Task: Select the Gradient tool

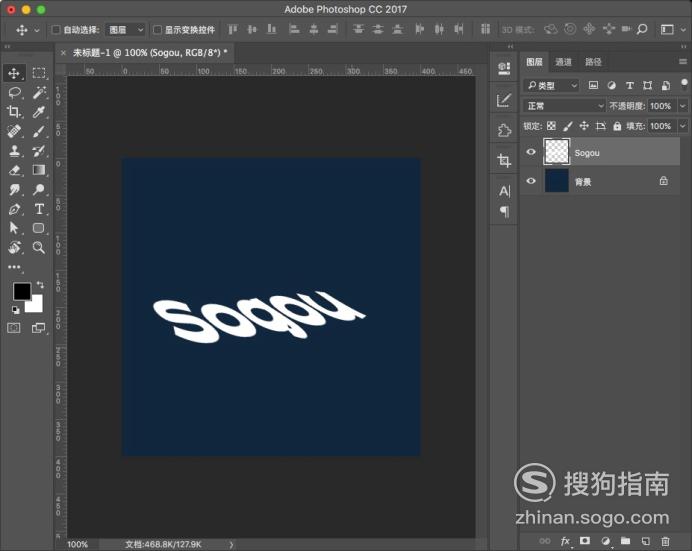Action: pos(39,170)
